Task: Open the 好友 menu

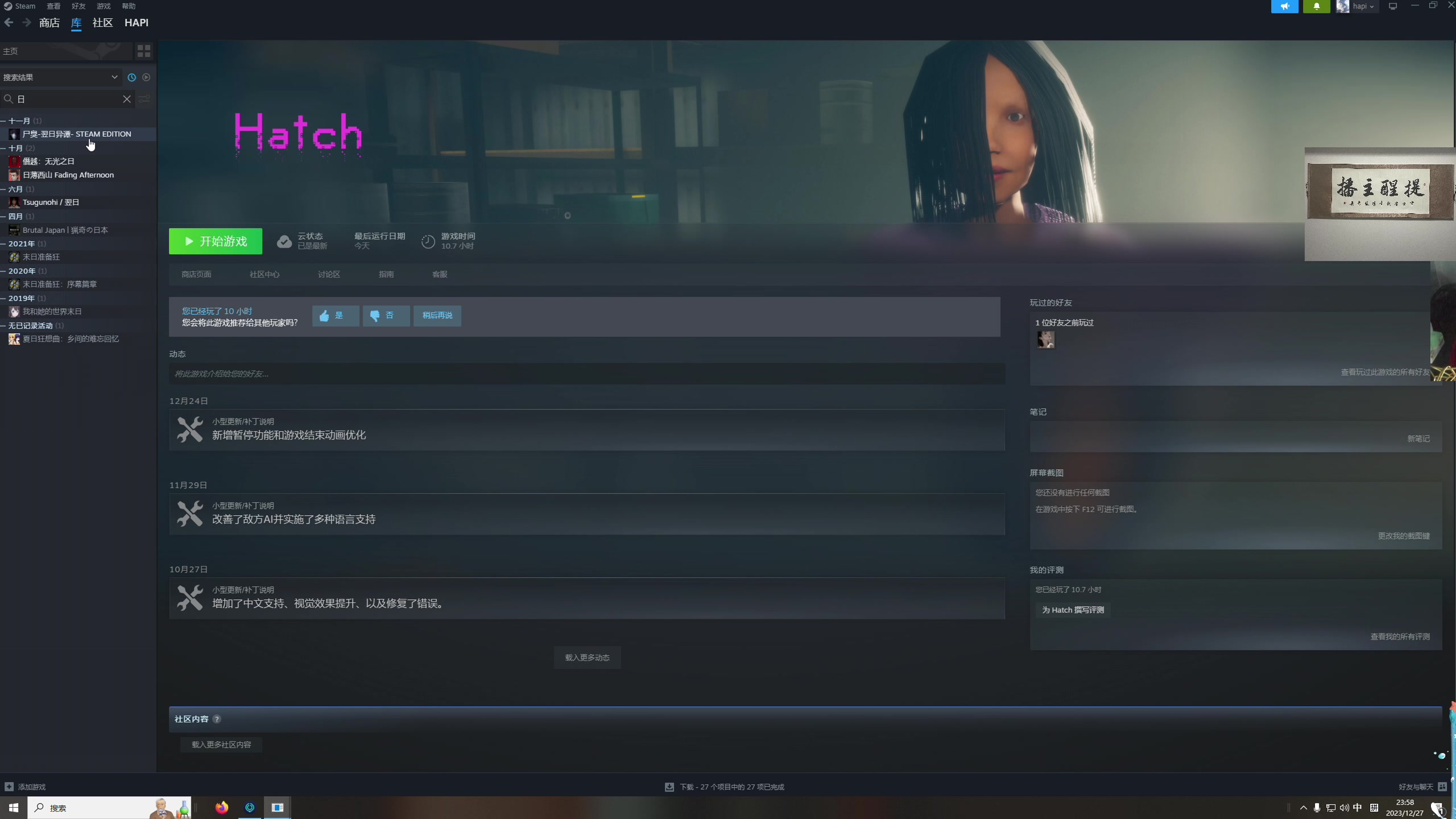Action: click(78, 6)
